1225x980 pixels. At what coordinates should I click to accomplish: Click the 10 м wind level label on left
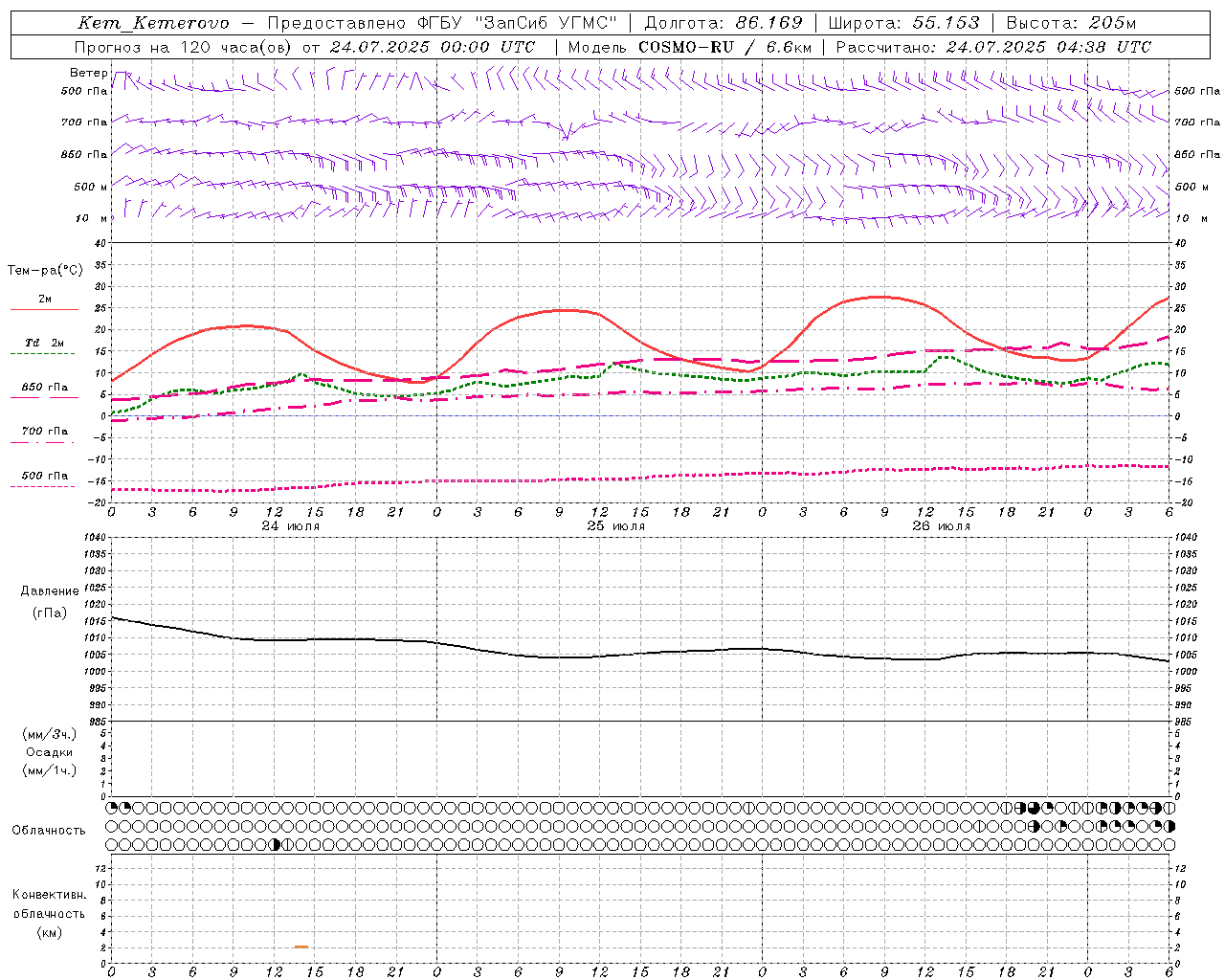pyautogui.click(x=92, y=218)
